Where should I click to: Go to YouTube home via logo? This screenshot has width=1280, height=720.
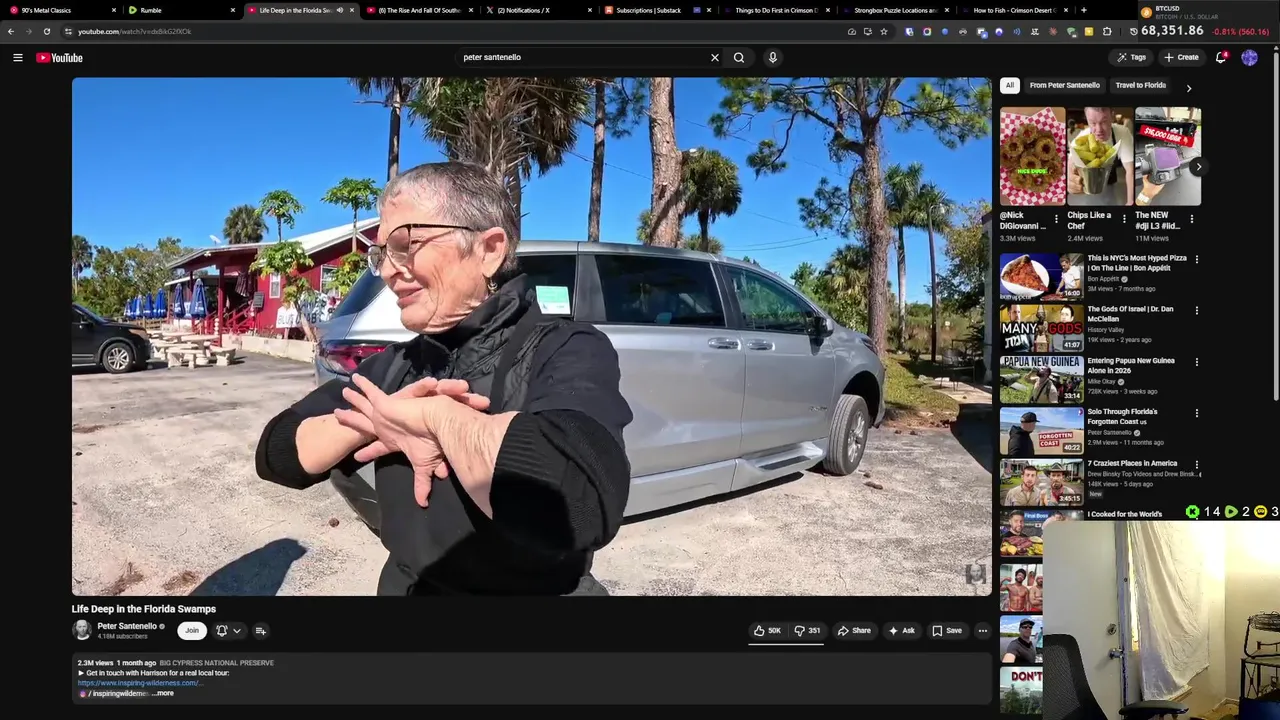point(59,57)
